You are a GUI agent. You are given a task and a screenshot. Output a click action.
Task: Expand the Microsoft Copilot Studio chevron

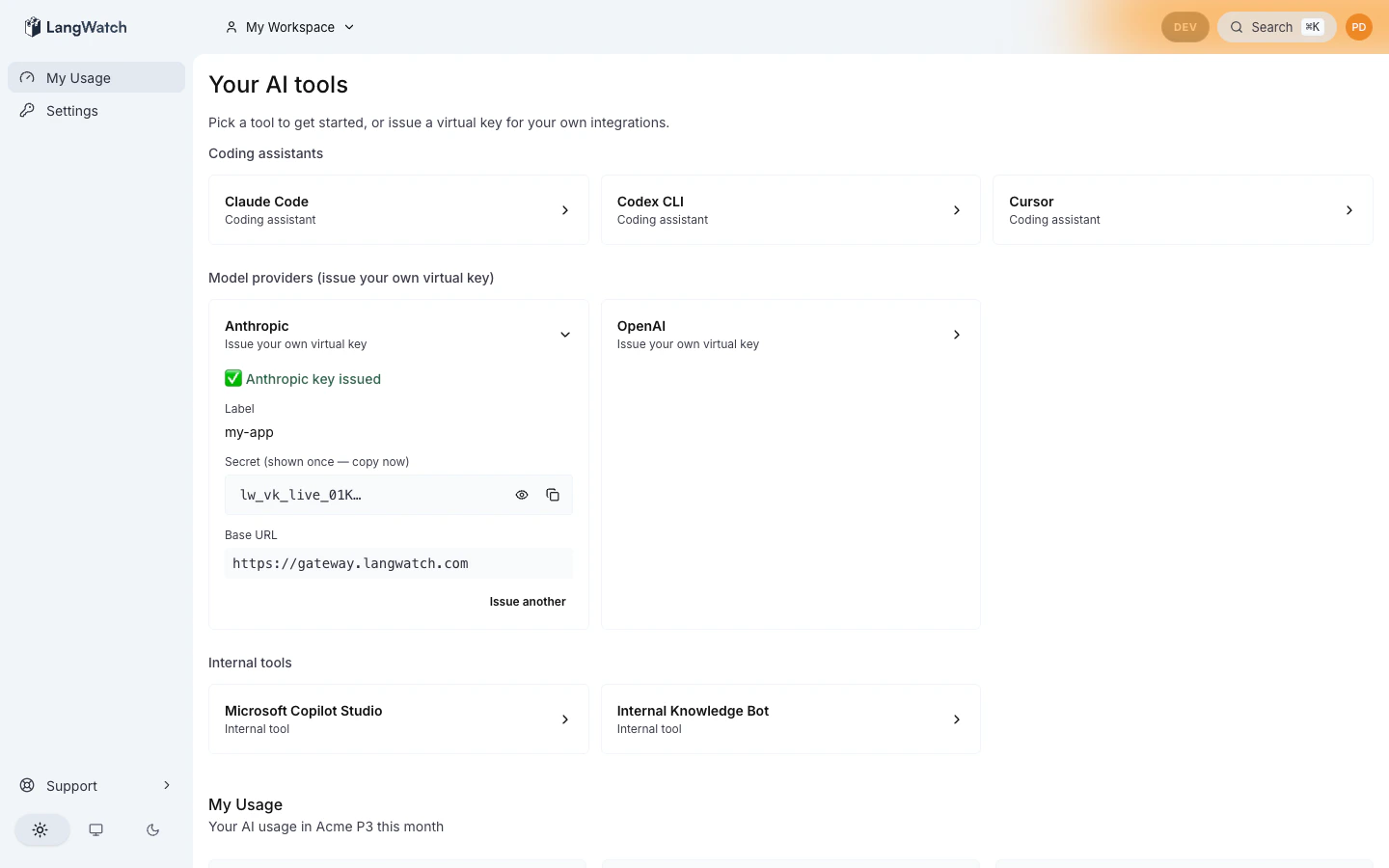[565, 719]
